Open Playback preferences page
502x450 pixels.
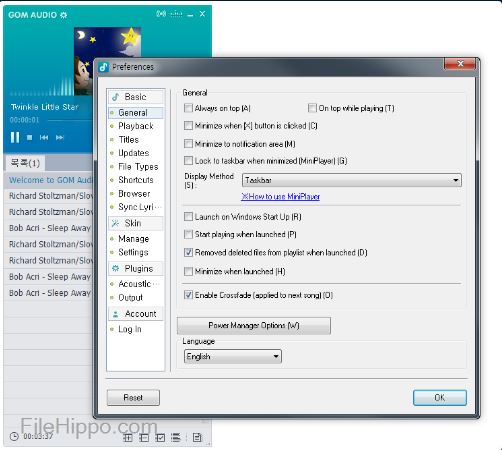[136, 126]
